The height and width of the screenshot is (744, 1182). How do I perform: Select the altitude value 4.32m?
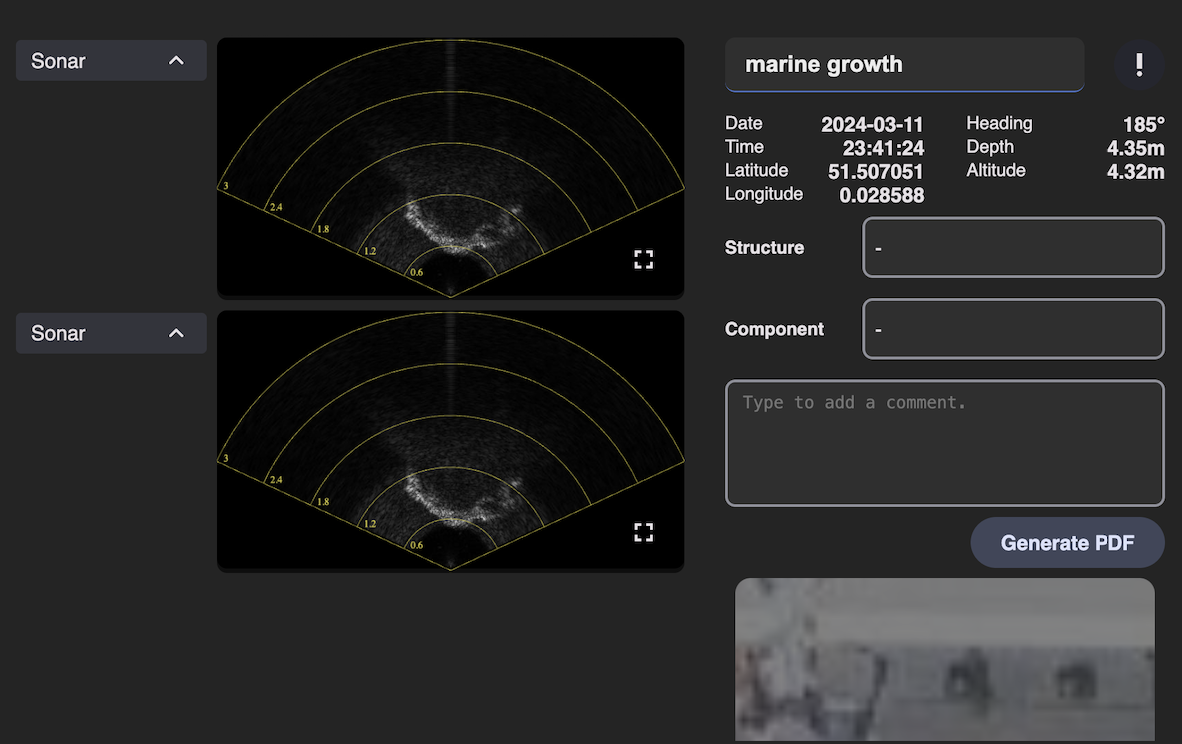tap(1135, 172)
